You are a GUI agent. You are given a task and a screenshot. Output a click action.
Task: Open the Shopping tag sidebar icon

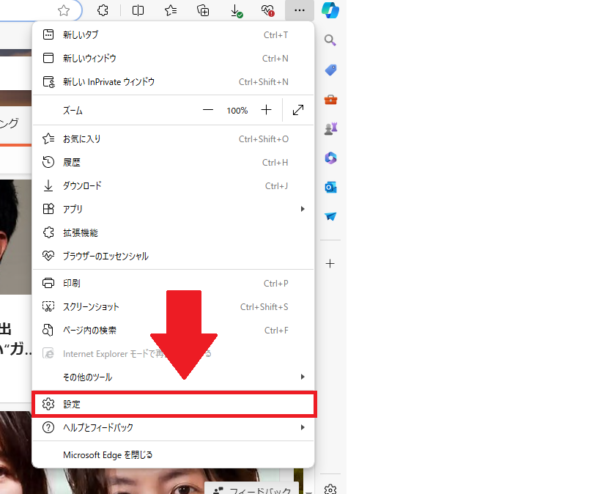click(x=330, y=70)
